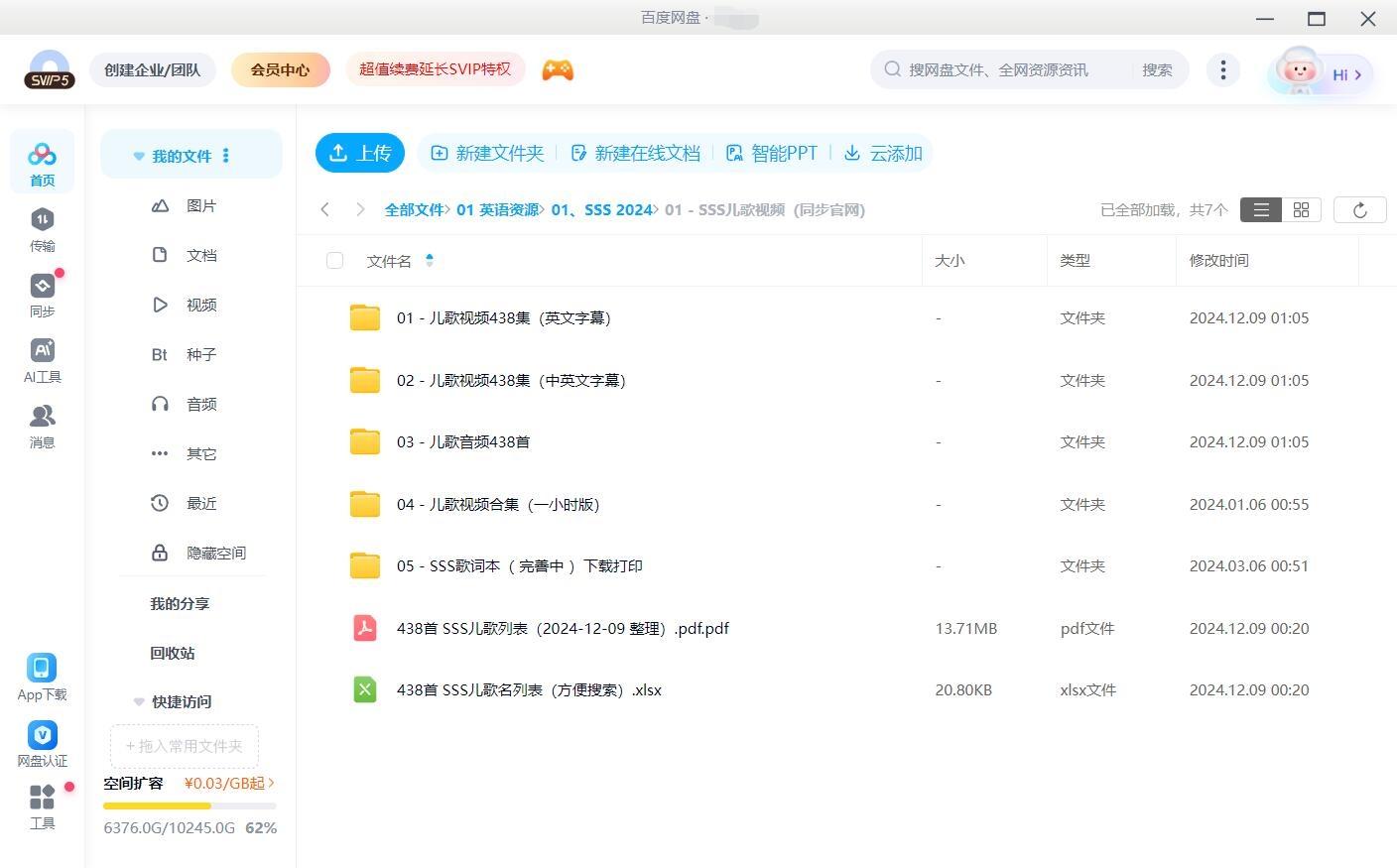Open 消息 messages icon
The height and width of the screenshot is (868, 1397).
pyautogui.click(x=42, y=417)
